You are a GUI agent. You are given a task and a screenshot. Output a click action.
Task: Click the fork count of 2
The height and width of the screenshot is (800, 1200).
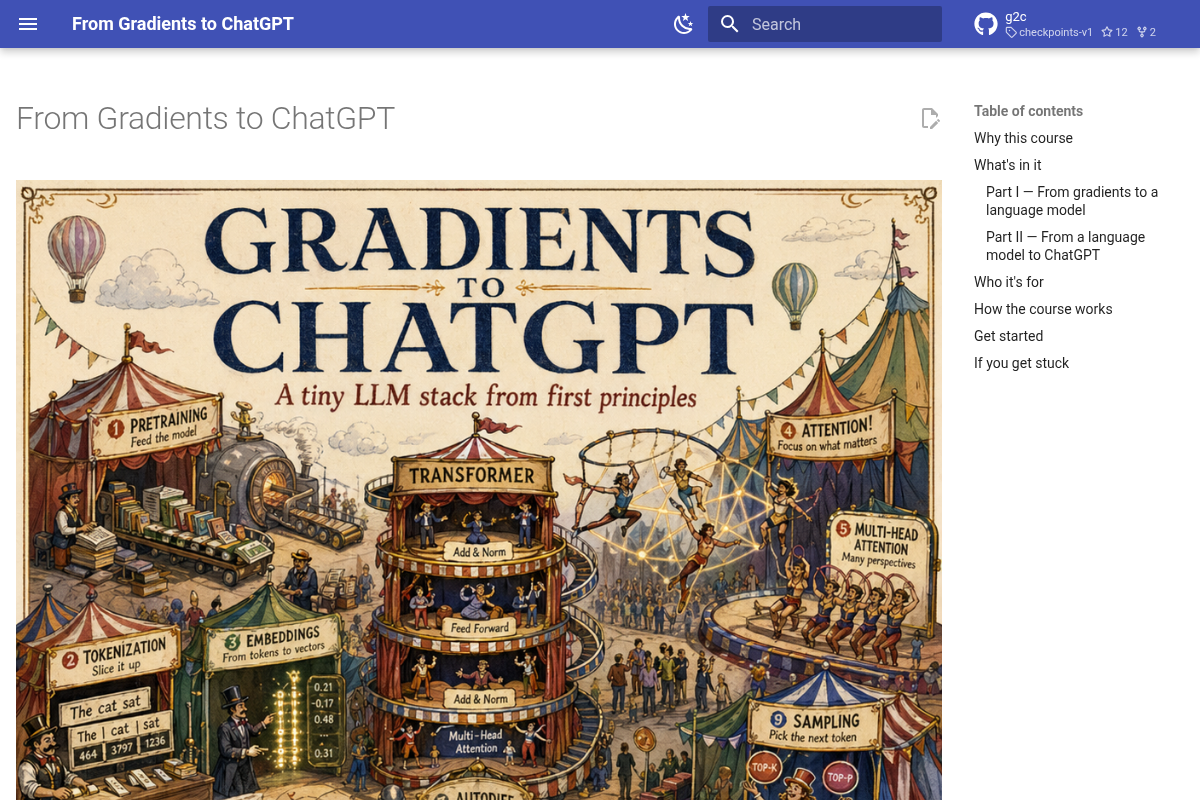[x=1146, y=32]
